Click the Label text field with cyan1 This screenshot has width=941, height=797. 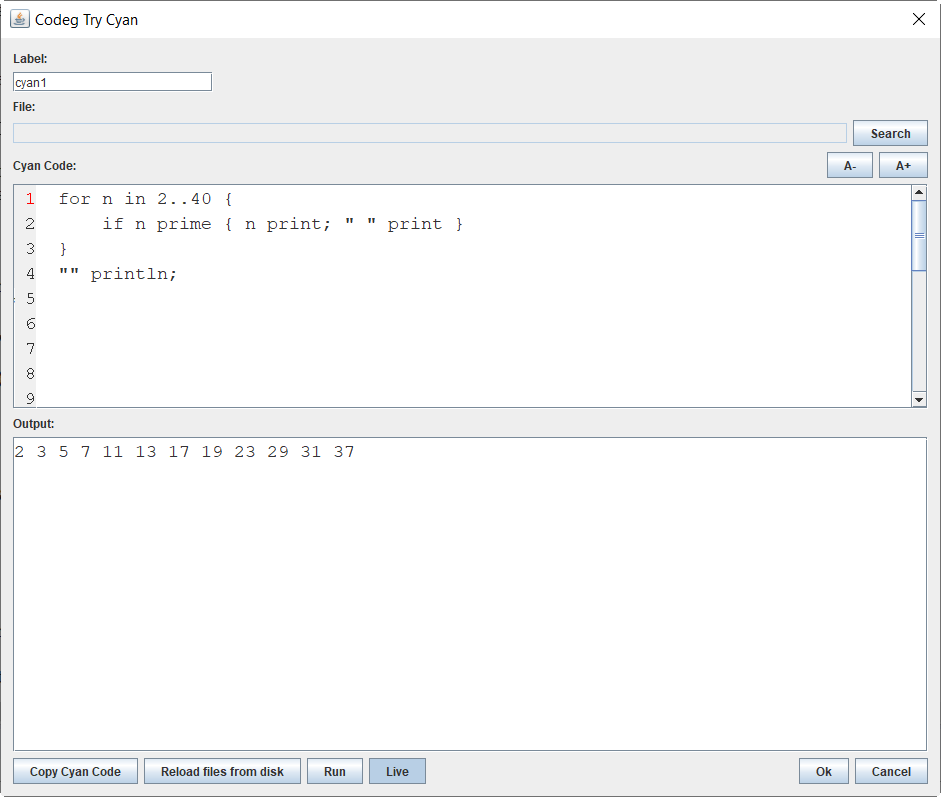[112, 82]
